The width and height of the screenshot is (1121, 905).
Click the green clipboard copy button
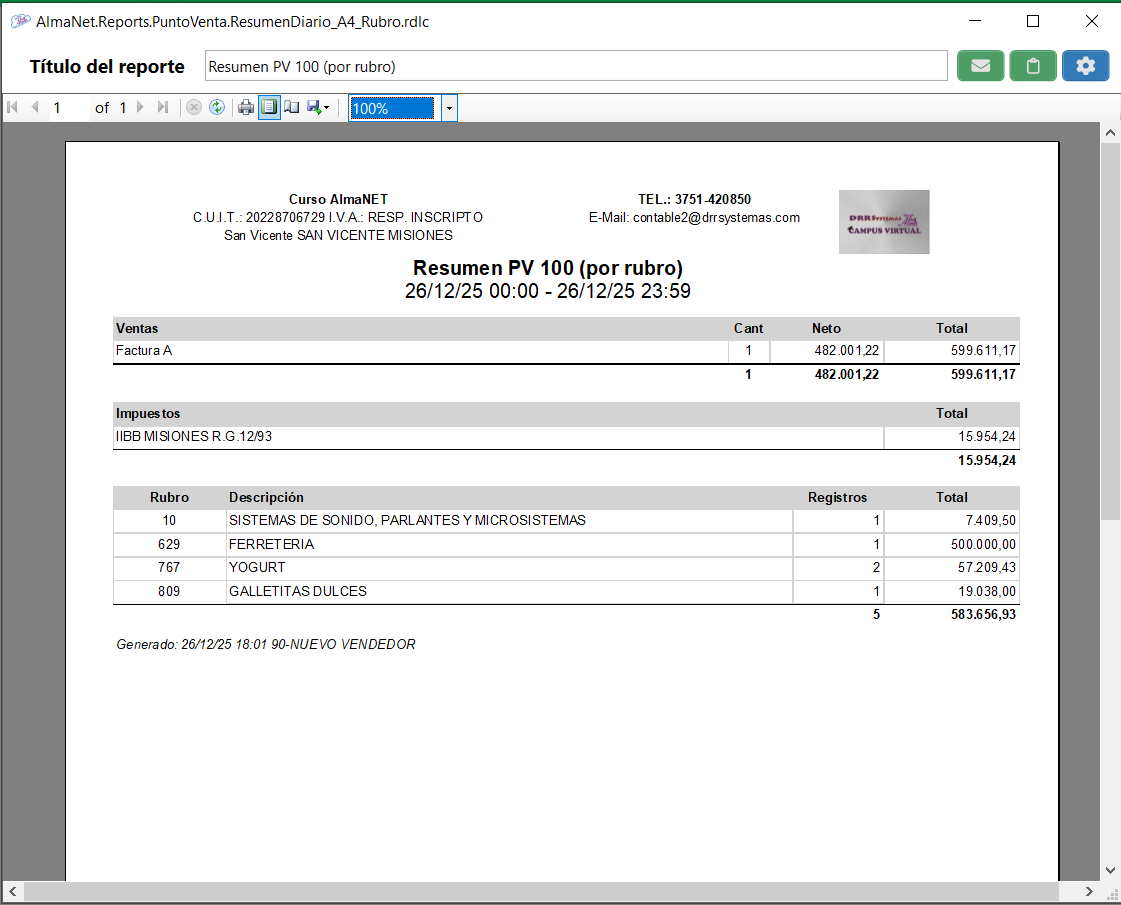coord(1033,66)
